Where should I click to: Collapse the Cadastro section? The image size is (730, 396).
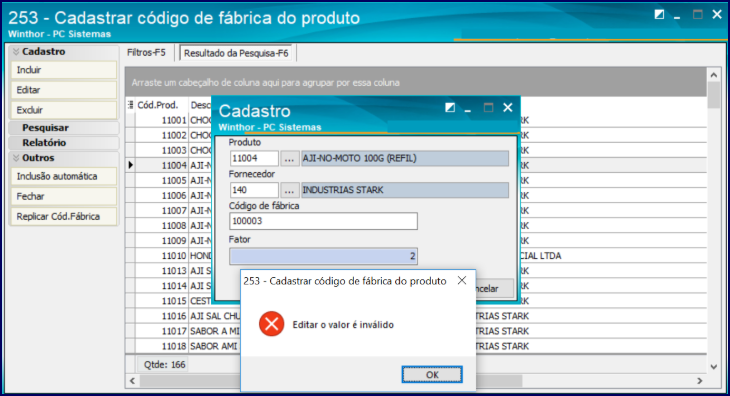point(64,52)
